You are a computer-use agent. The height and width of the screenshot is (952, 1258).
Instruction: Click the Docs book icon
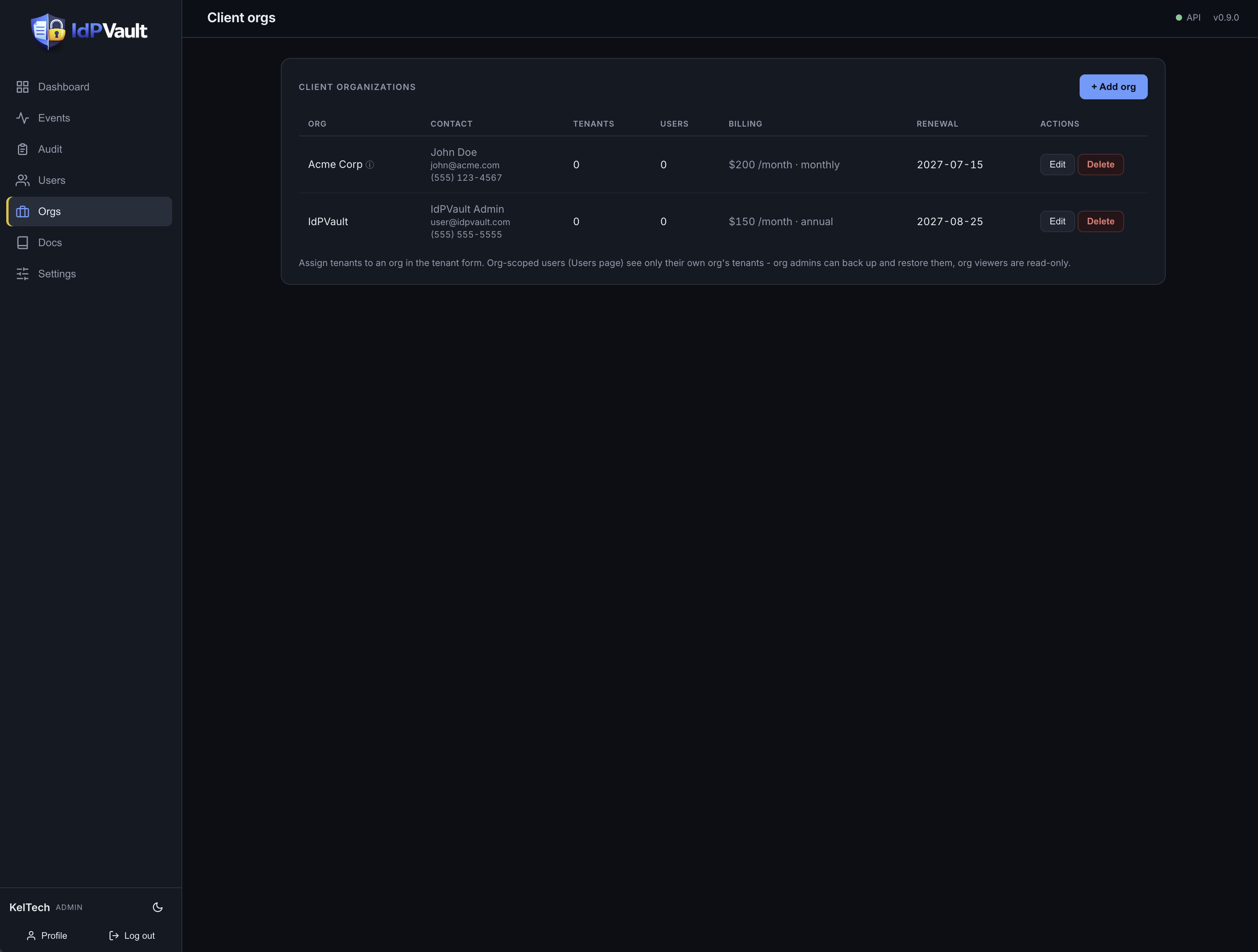pyautogui.click(x=22, y=243)
